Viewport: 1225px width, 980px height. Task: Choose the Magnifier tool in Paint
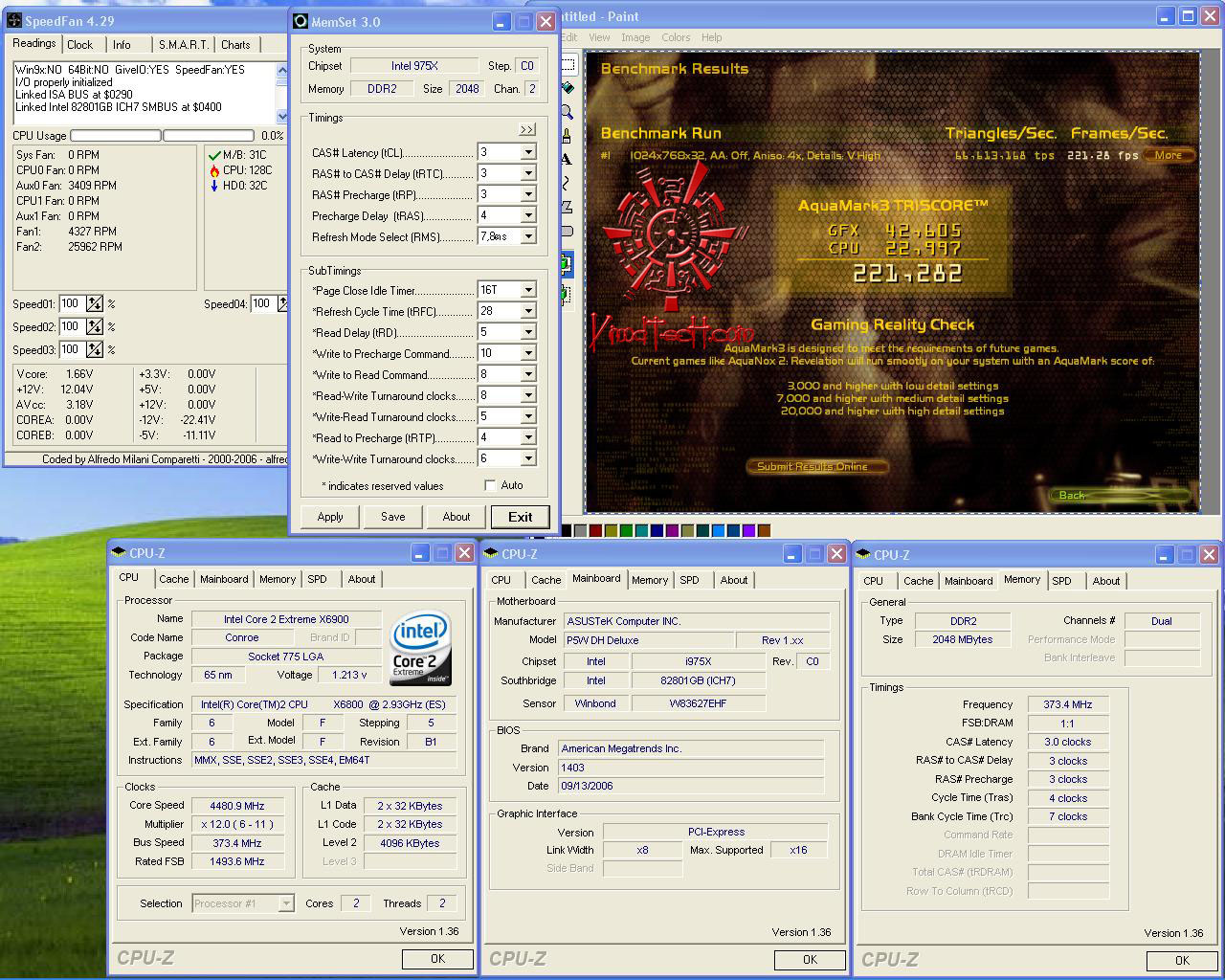pos(568,112)
